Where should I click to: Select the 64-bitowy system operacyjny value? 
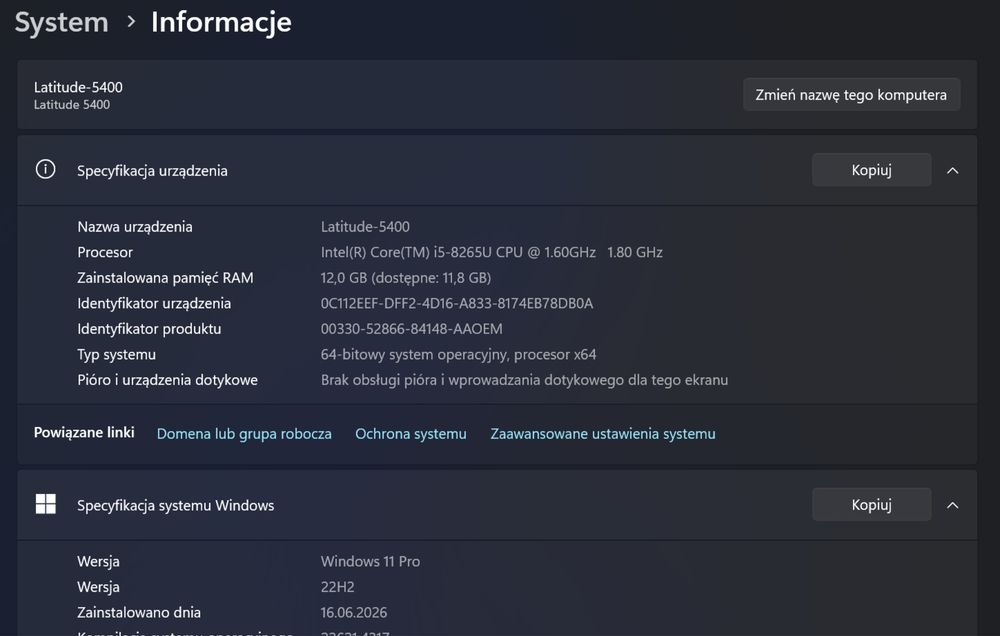pos(459,354)
